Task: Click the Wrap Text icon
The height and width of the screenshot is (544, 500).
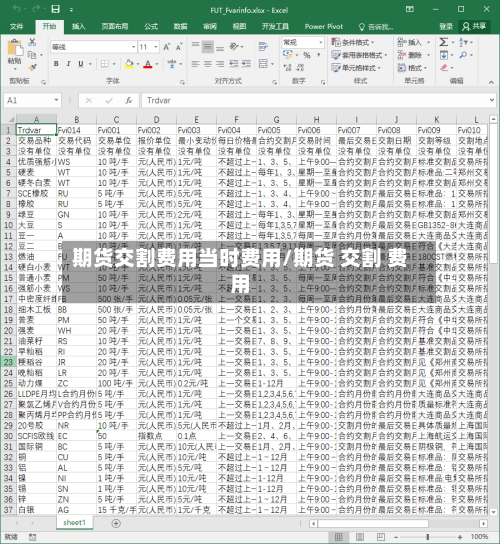Action: tap(263, 46)
